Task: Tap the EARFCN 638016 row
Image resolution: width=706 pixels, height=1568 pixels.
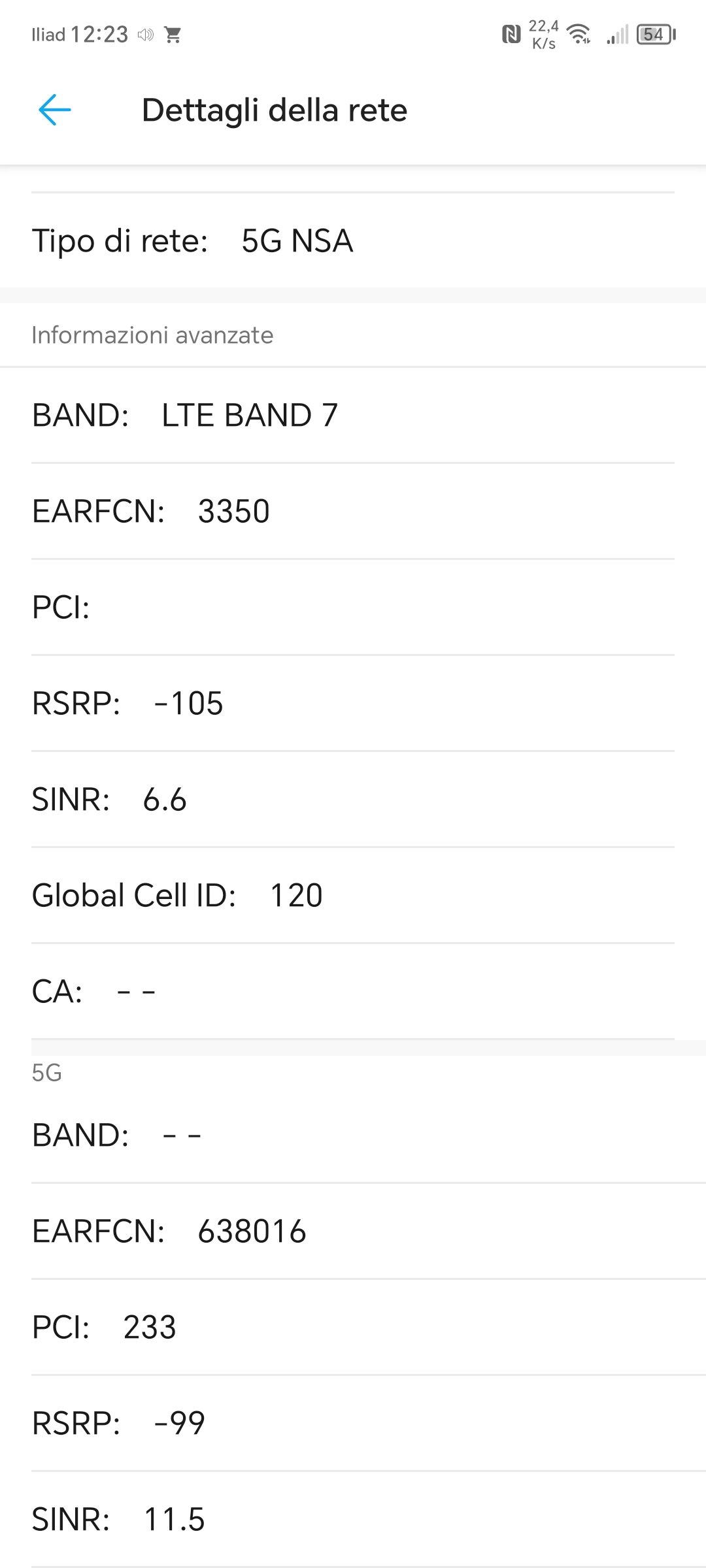Action: [x=353, y=1231]
